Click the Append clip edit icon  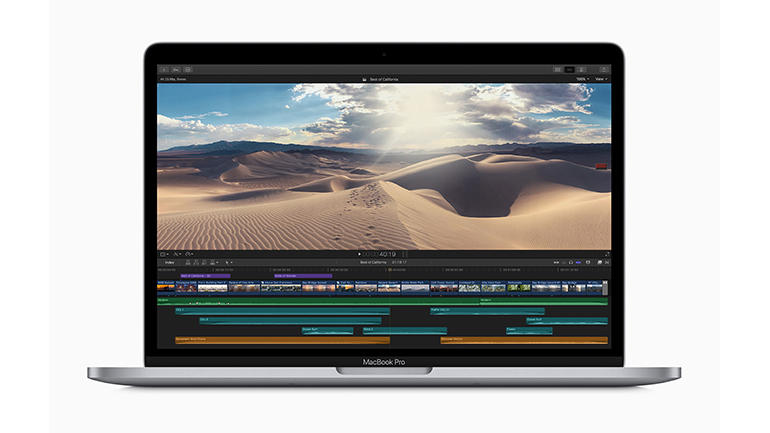[x=204, y=263]
